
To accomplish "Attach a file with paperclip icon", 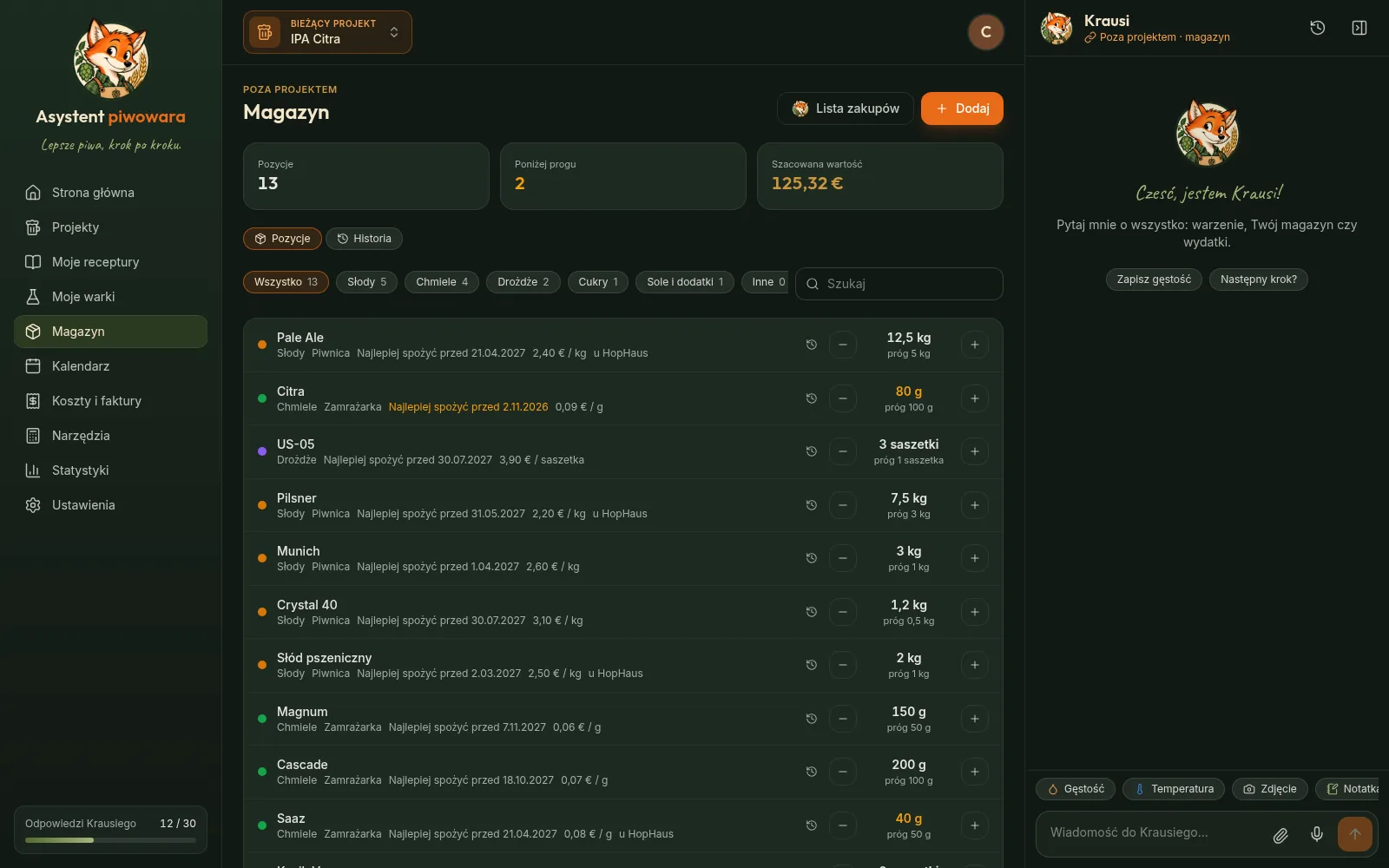I will pyautogui.click(x=1280, y=834).
